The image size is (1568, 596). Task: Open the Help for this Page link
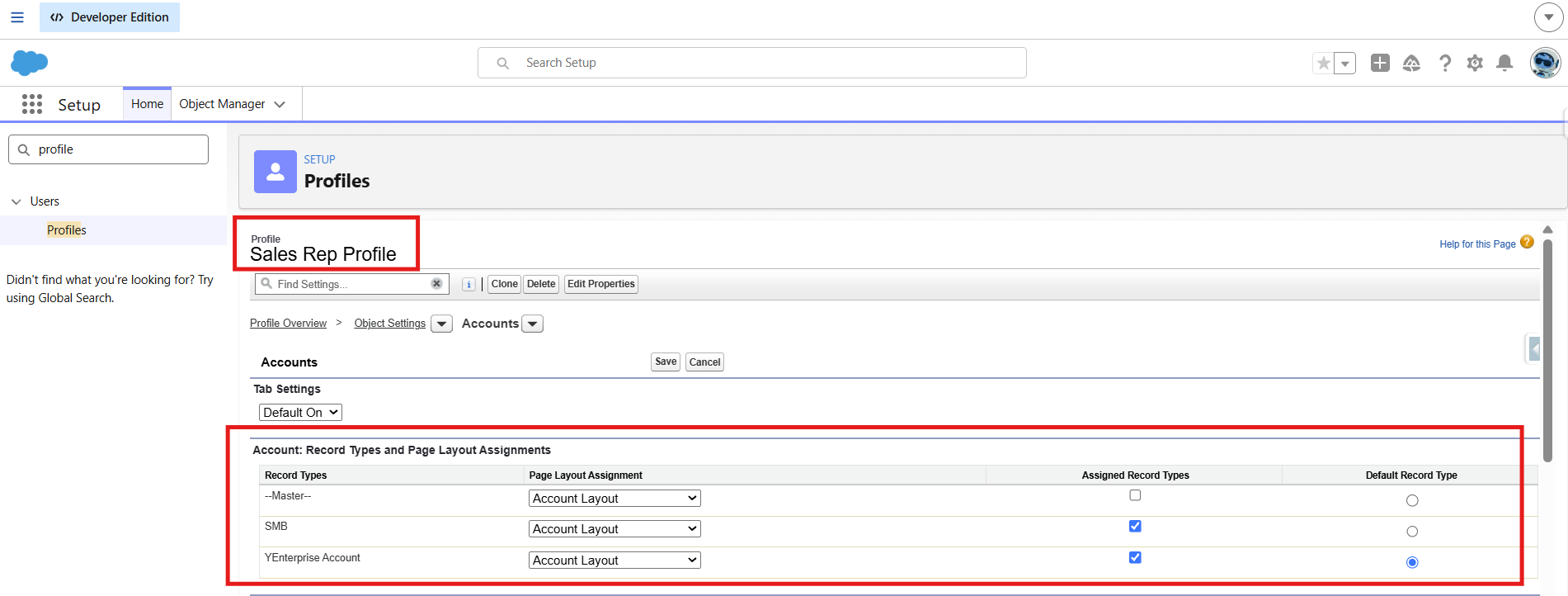pyautogui.click(x=1477, y=244)
